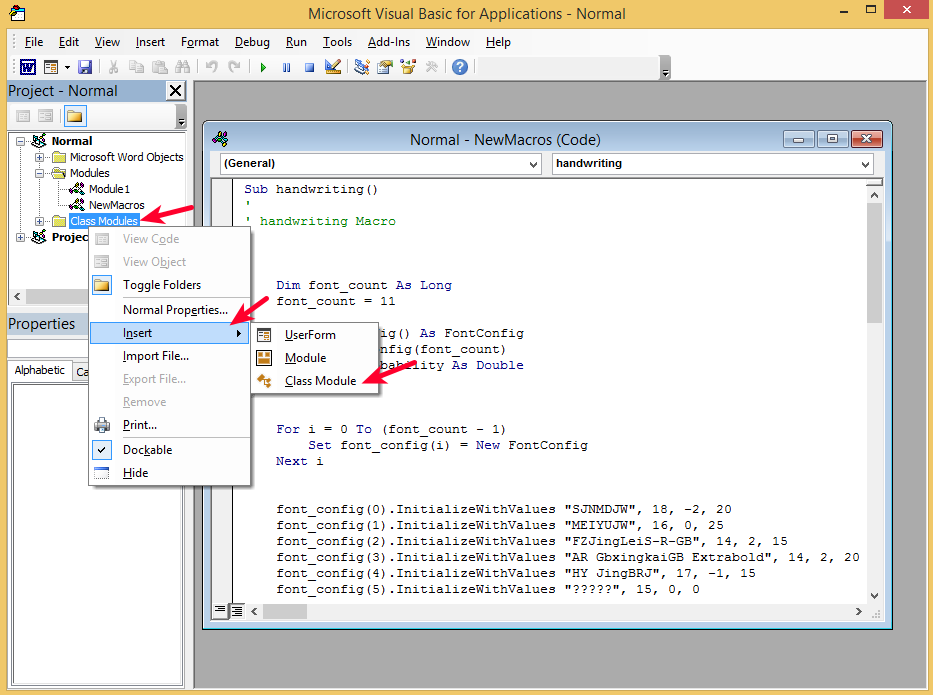Click the Break pause icon
The height and width of the screenshot is (695, 933).
(x=286, y=67)
